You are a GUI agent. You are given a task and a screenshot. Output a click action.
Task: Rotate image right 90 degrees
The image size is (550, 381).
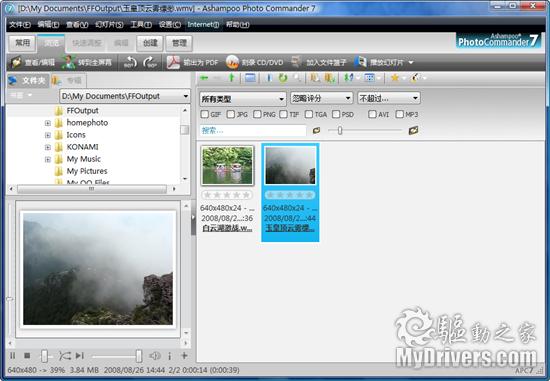pos(150,62)
